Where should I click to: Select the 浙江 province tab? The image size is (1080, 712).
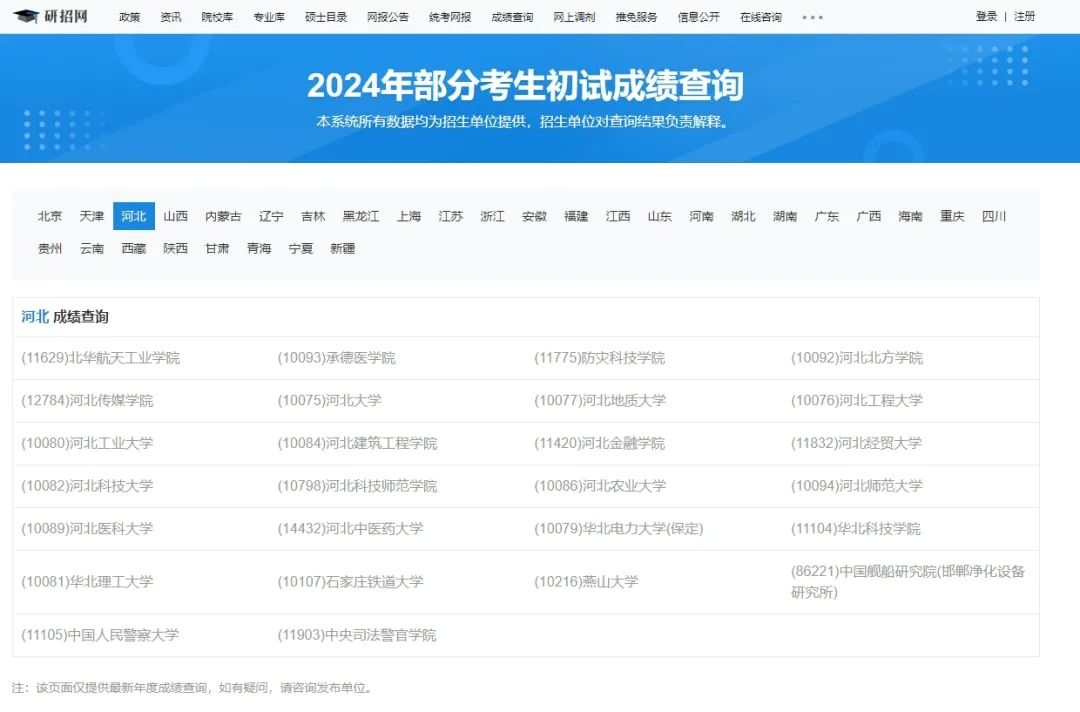pyautogui.click(x=492, y=216)
